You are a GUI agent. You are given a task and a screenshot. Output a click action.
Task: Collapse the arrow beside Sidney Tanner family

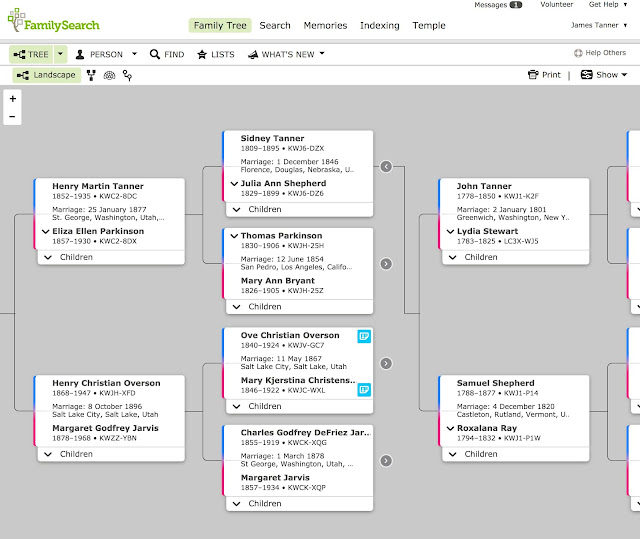(386, 167)
